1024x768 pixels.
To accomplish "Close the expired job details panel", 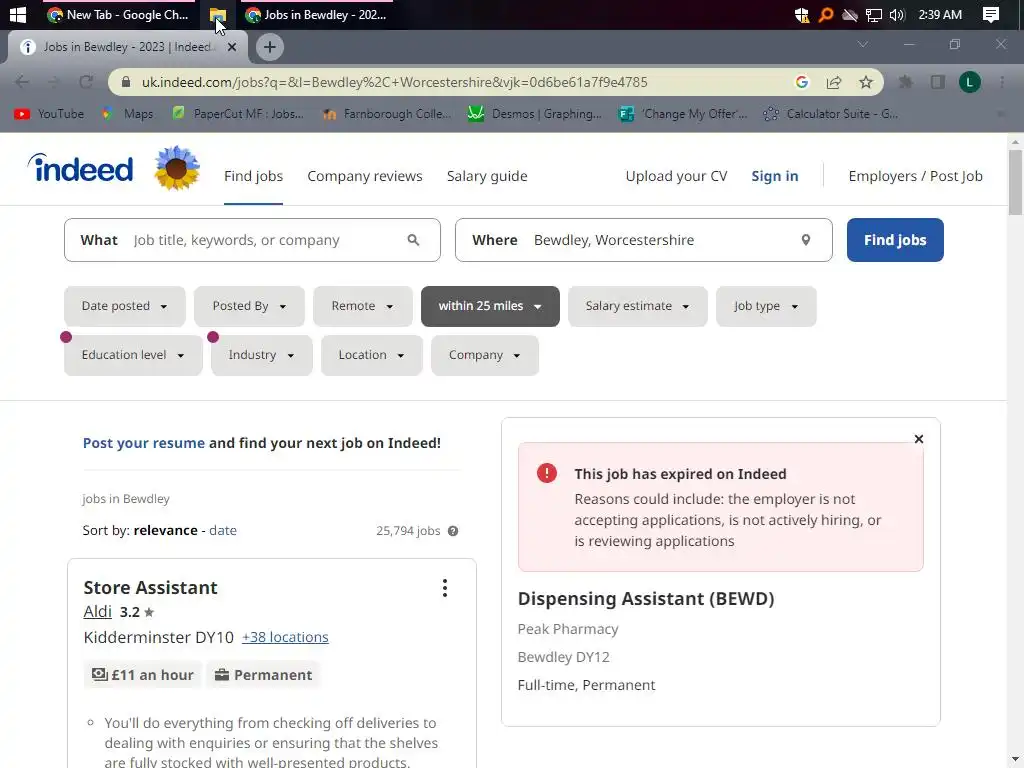I will coord(919,439).
